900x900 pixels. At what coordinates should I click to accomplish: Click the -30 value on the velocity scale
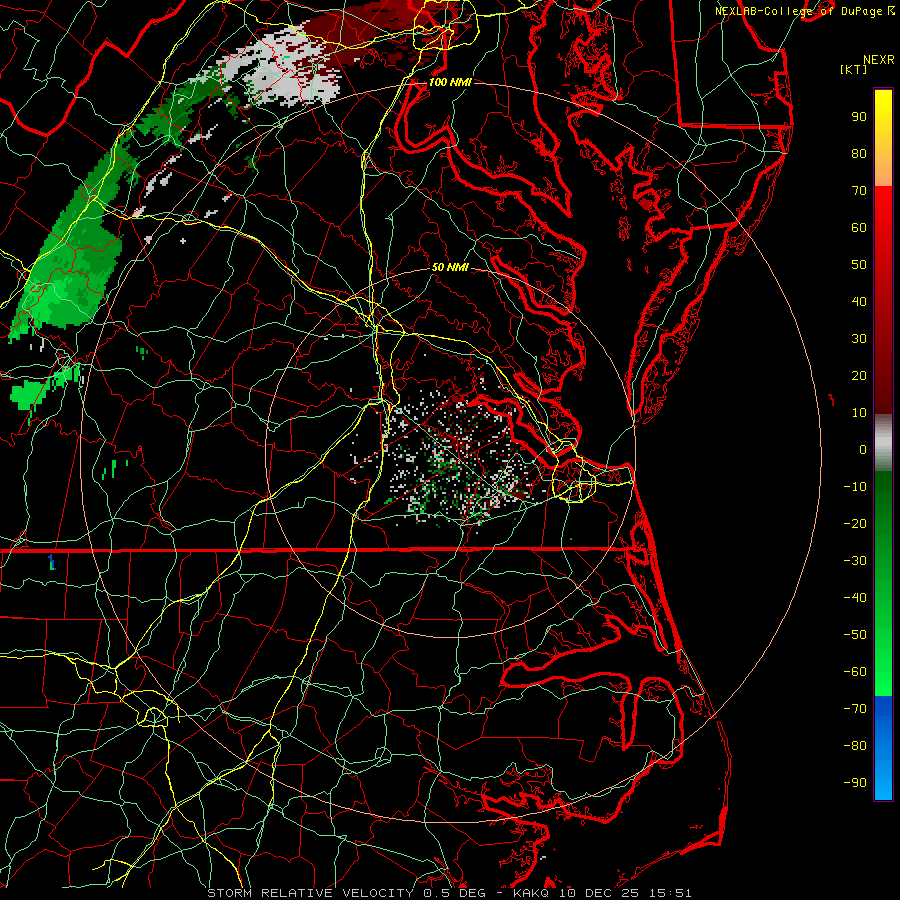coord(855,561)
